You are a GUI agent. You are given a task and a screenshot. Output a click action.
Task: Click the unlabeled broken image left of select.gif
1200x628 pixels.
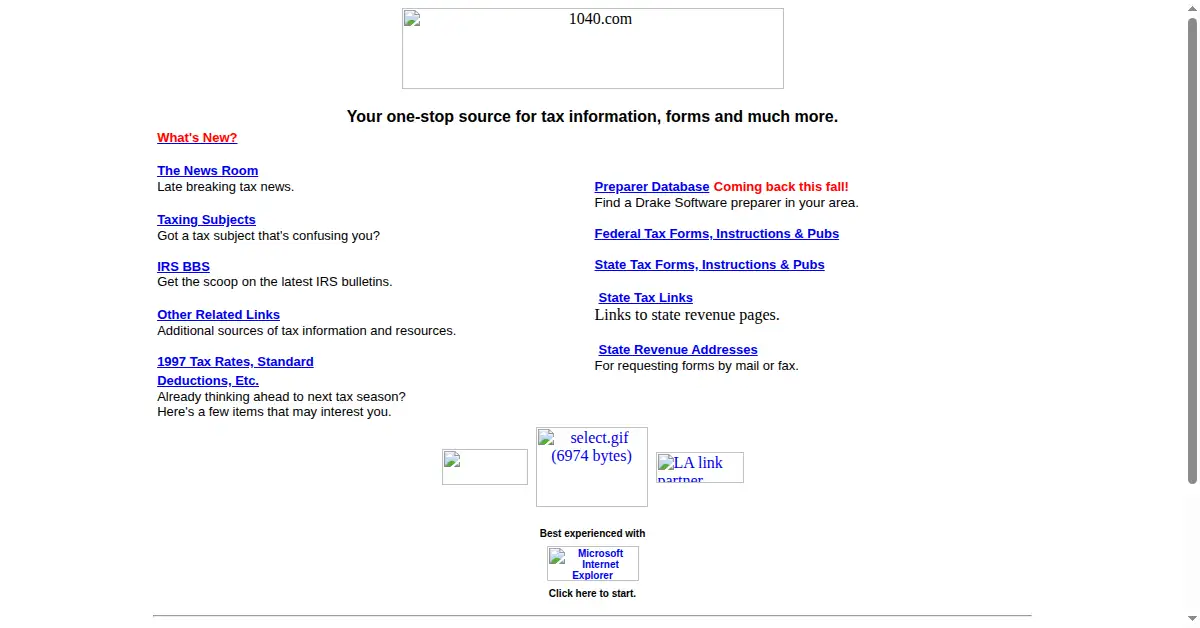(485, 467)
